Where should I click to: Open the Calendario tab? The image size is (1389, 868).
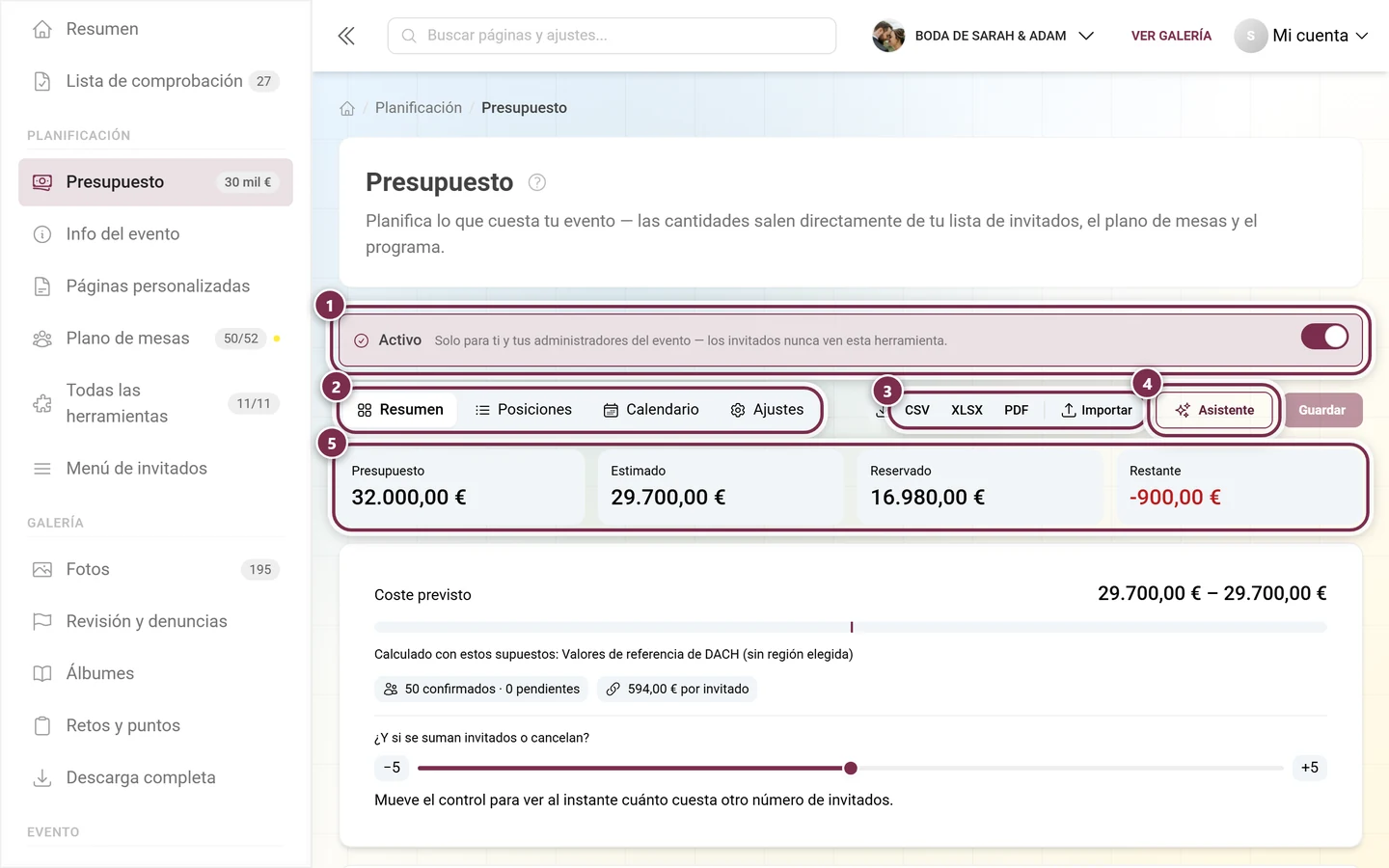click(x=651, y=410)
